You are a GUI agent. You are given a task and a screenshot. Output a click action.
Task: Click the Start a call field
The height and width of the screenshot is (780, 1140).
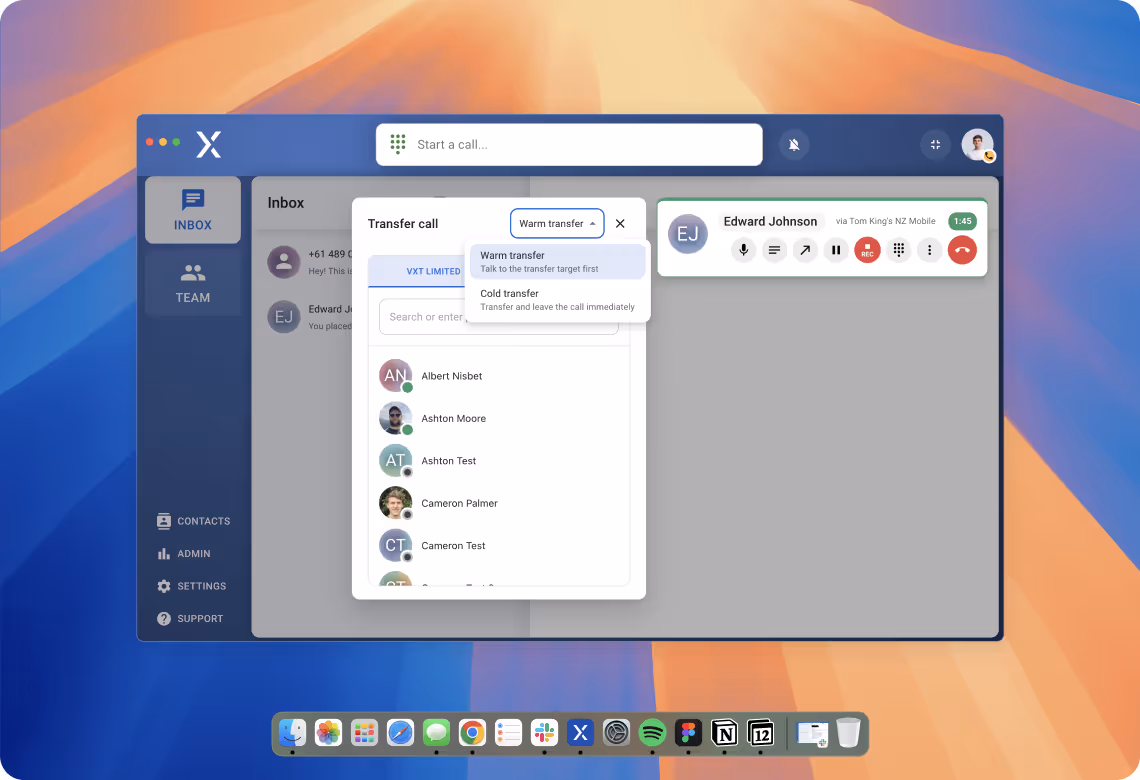(569, 145)
